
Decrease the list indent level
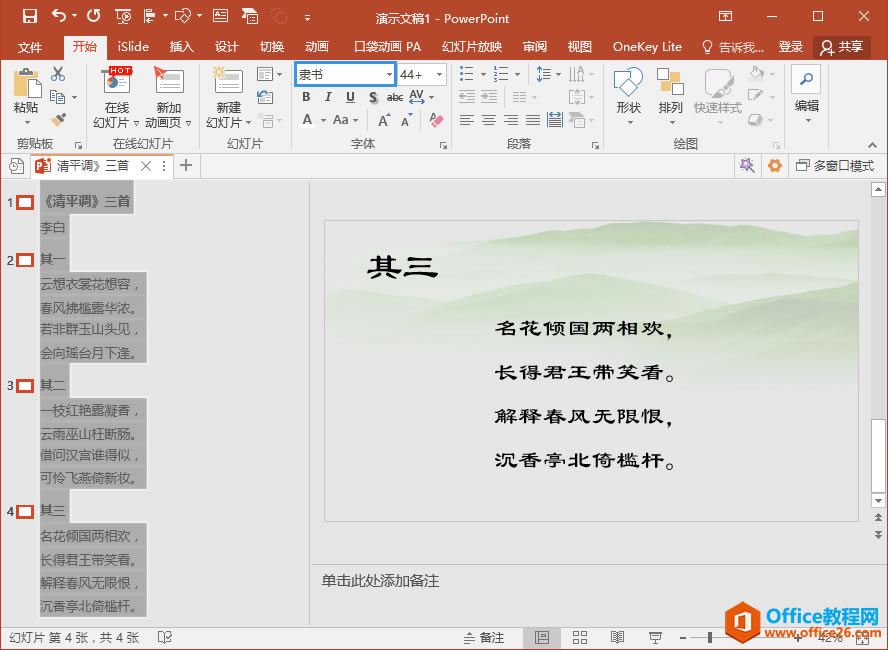(467, 97)
